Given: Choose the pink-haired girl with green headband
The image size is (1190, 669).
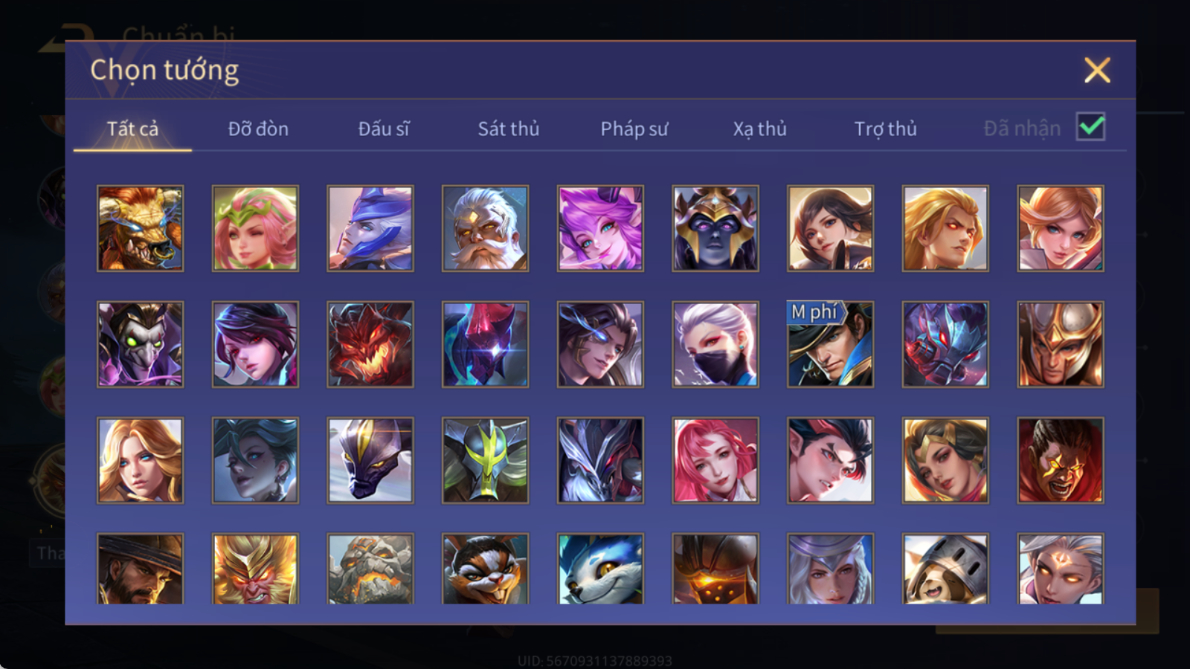Looking at the screenshot, I should tap(255, 228).
